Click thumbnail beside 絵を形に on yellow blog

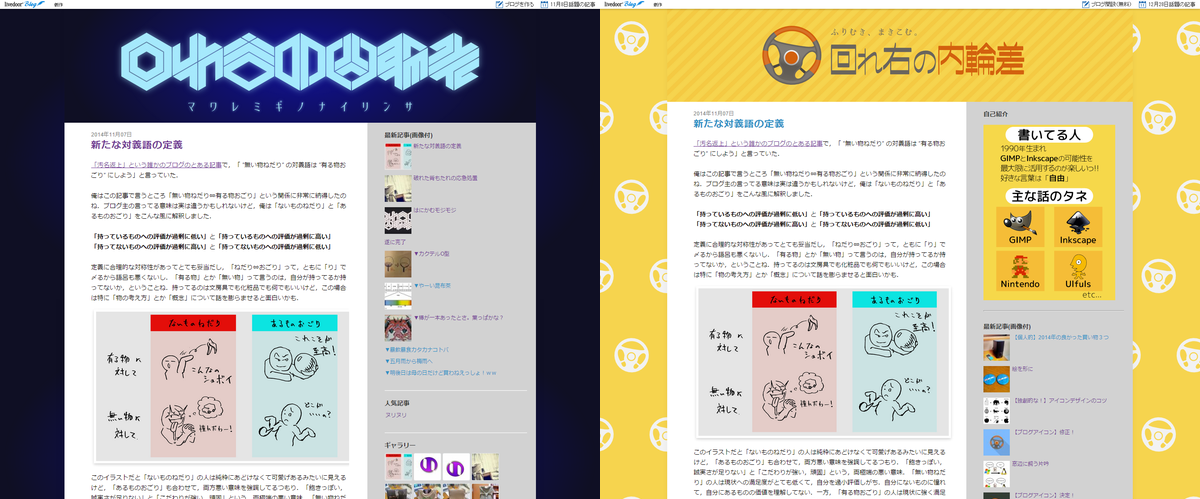(996, 379)
